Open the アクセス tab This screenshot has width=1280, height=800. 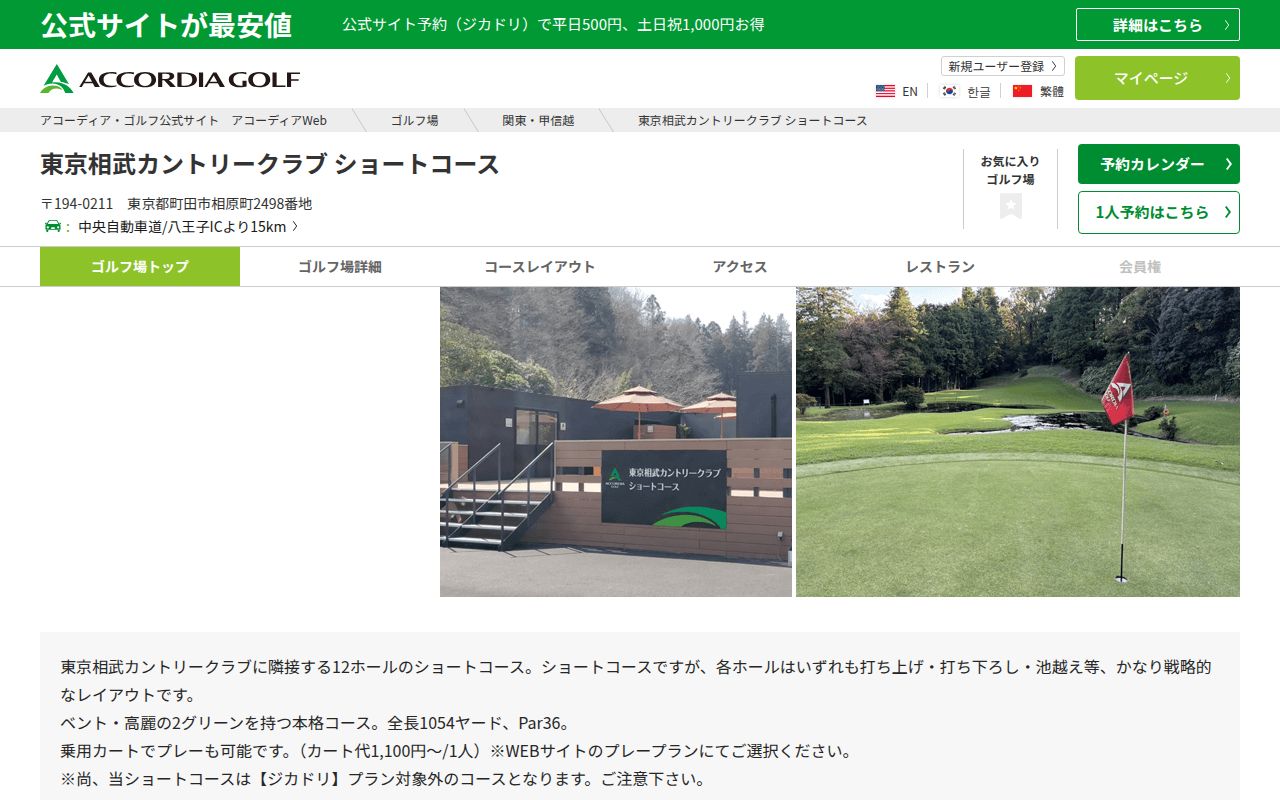[740, 267]
